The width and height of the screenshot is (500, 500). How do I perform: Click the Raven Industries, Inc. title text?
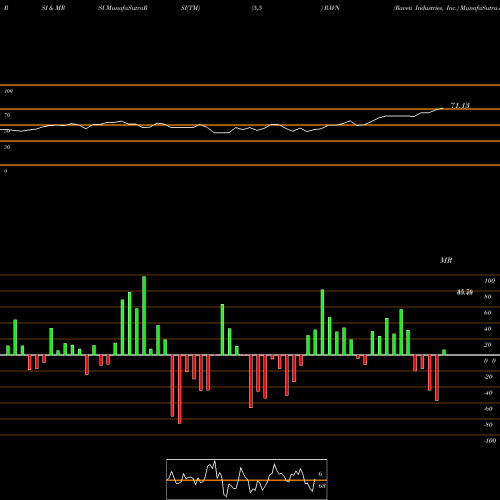point(426,8)
